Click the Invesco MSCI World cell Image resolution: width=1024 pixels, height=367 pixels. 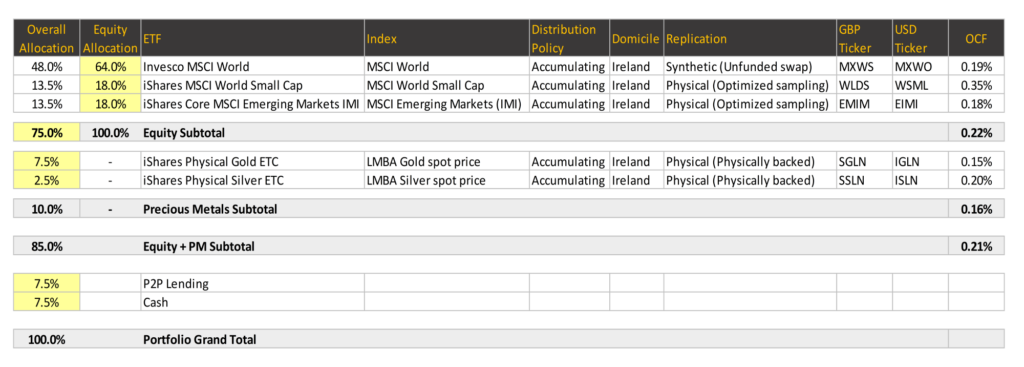point(252,66)
